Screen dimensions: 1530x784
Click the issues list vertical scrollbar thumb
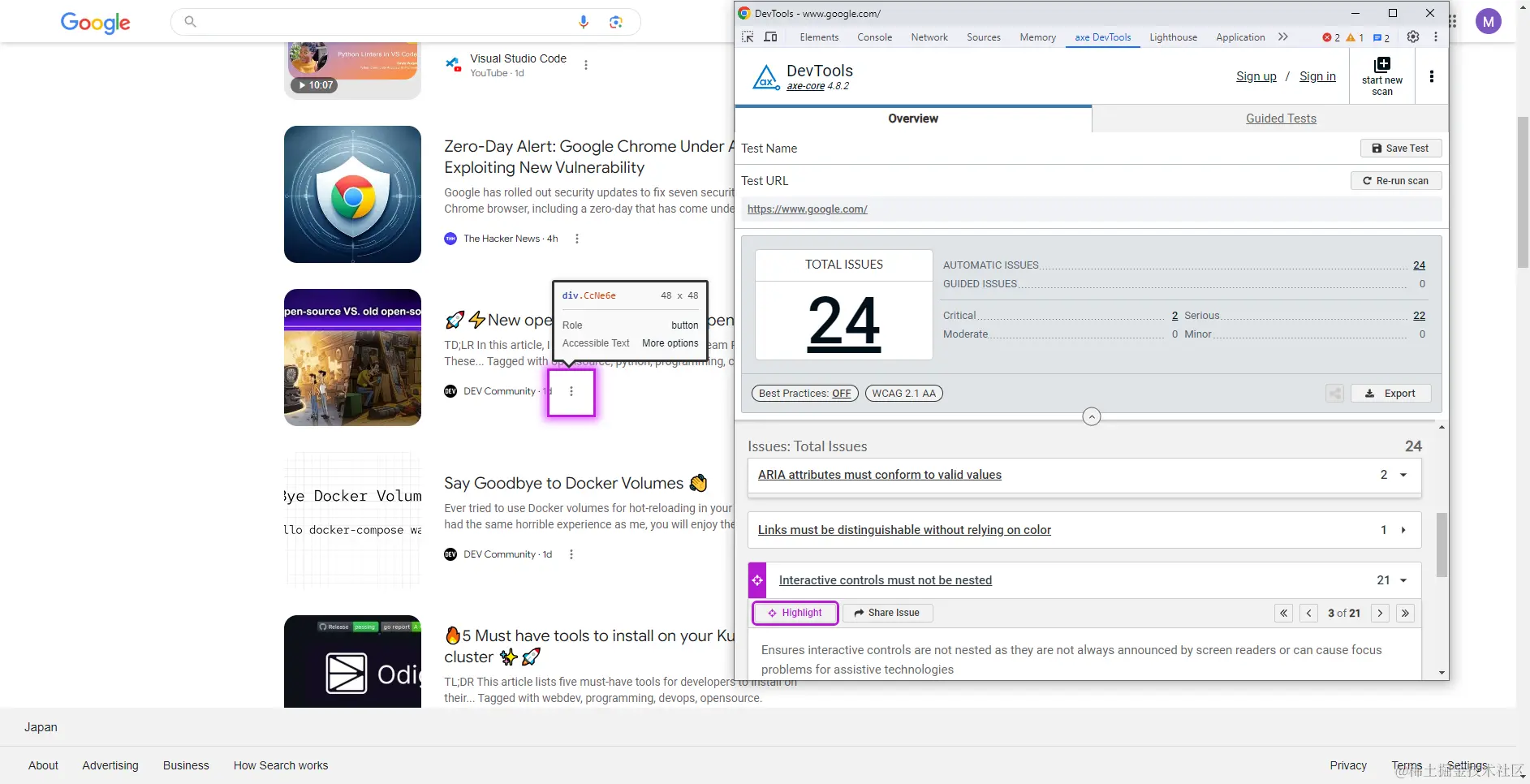point(1442,545)
